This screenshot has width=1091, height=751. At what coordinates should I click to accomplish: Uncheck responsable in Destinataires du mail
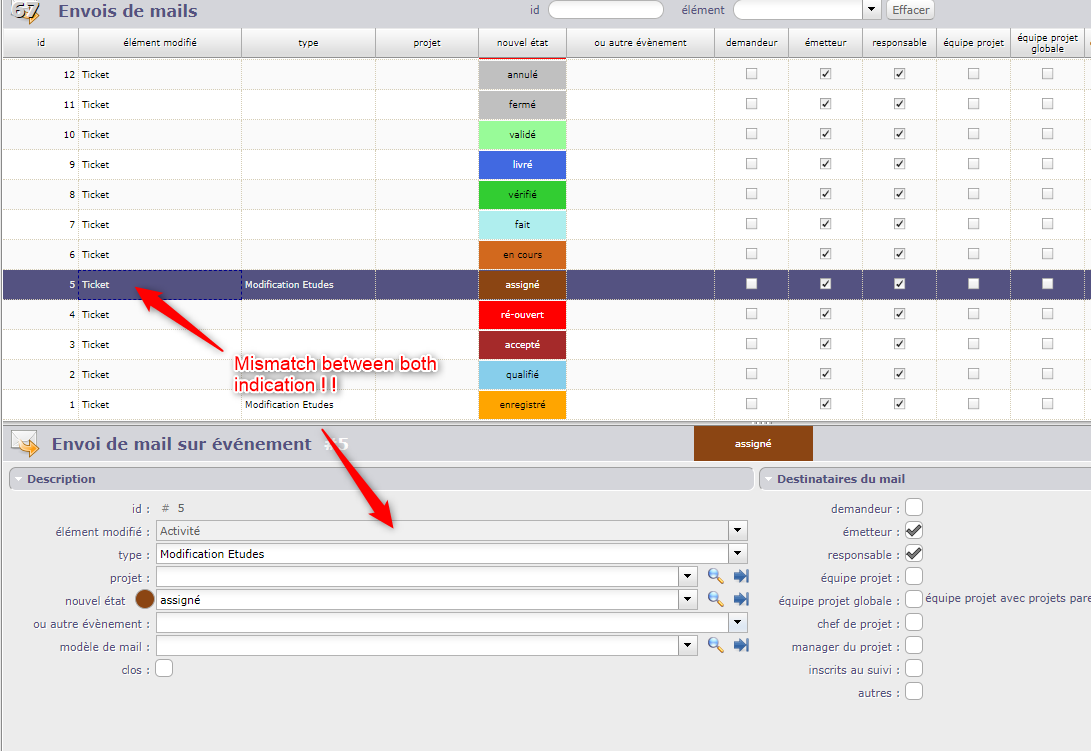[x=914, y=553]
